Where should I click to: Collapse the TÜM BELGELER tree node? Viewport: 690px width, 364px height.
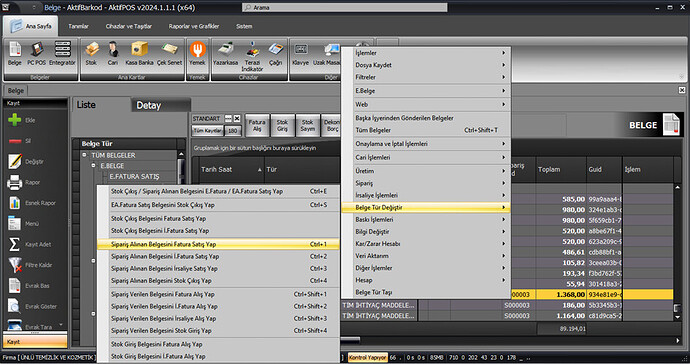pos(84,155)
